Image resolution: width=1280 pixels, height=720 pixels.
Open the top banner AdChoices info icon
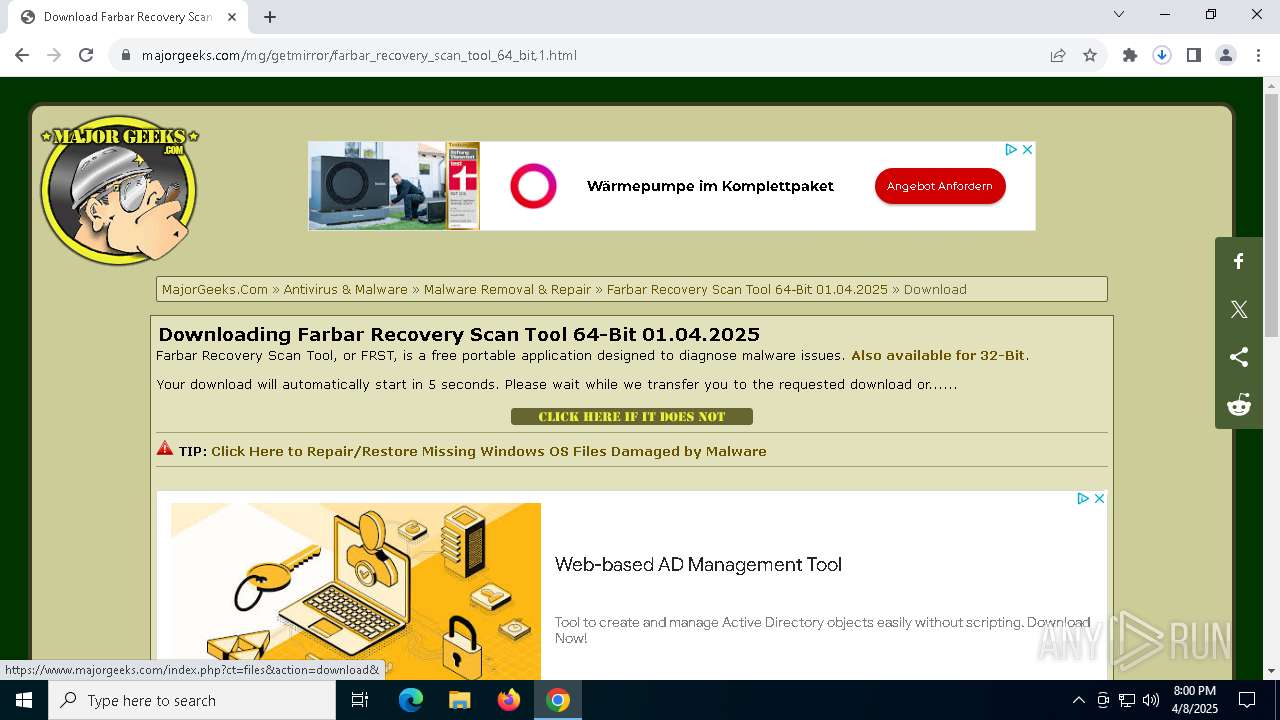pos(1011,149)
